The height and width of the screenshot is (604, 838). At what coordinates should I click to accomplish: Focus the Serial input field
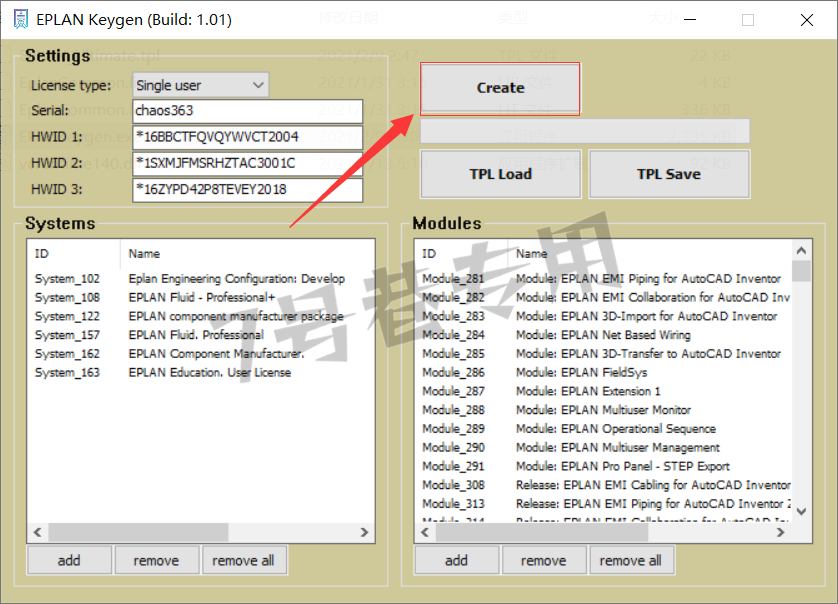pyautogui.click(x=247, y=111)
